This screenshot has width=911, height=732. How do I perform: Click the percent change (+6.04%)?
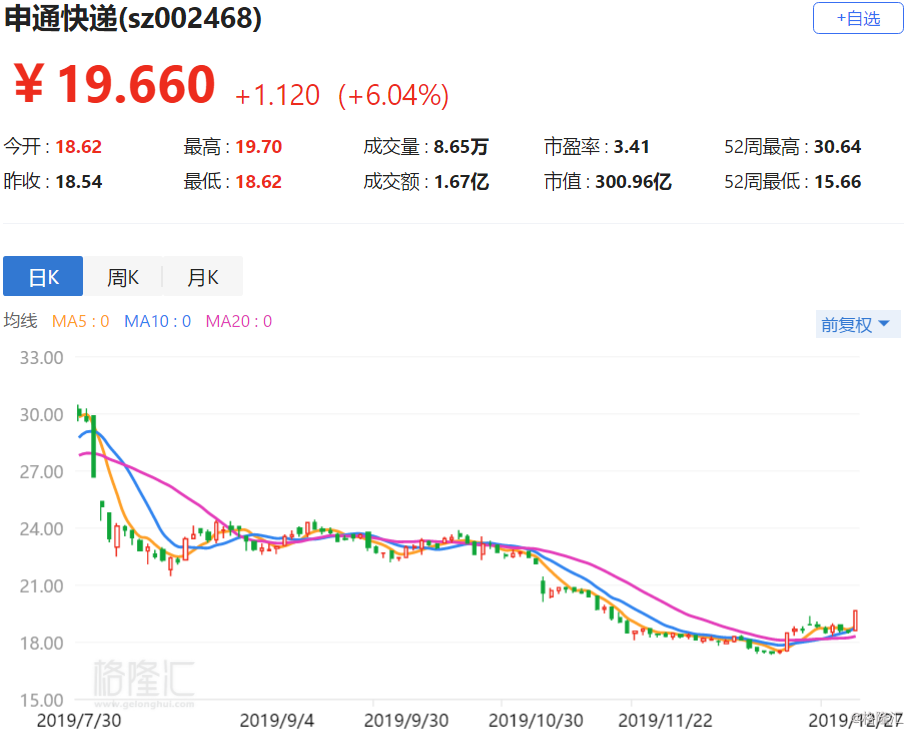[x=393, y=95]
